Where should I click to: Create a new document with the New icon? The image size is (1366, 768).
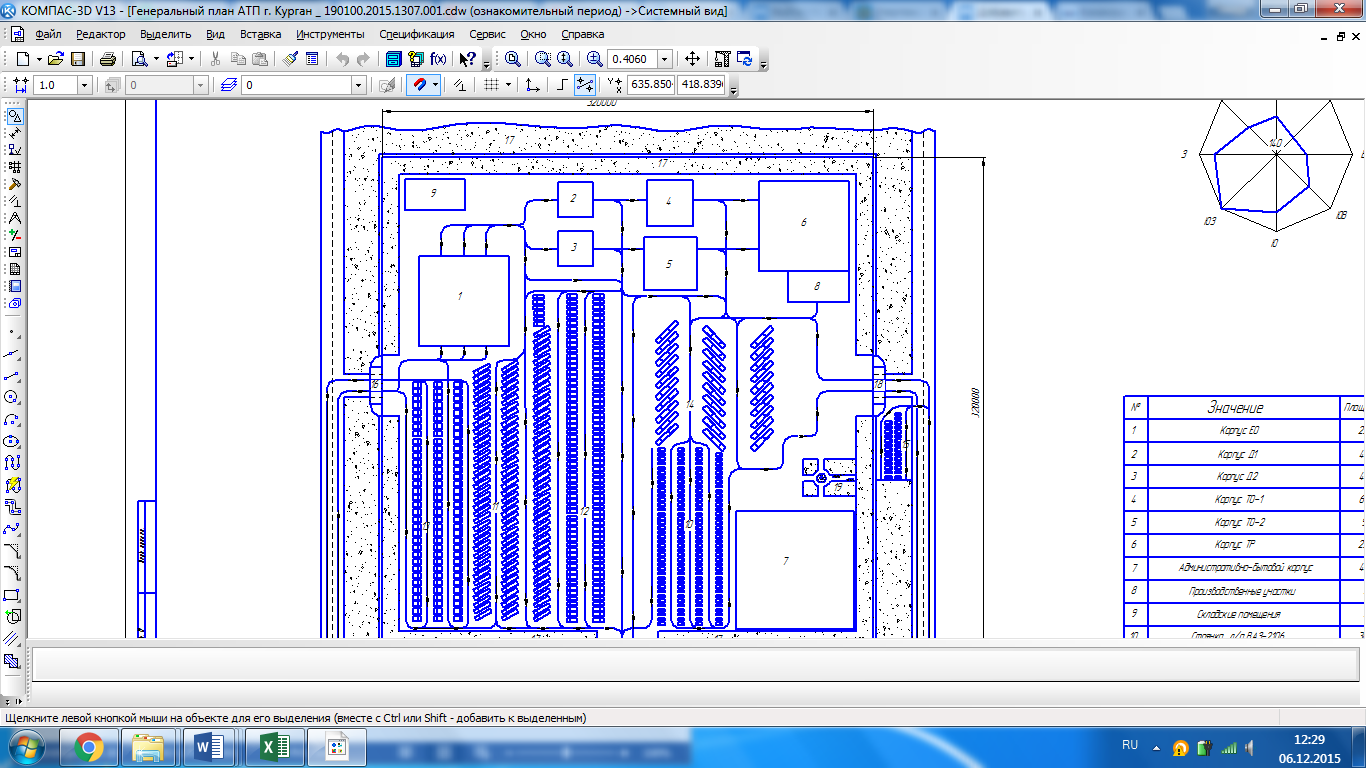click(x=22, y=59)
